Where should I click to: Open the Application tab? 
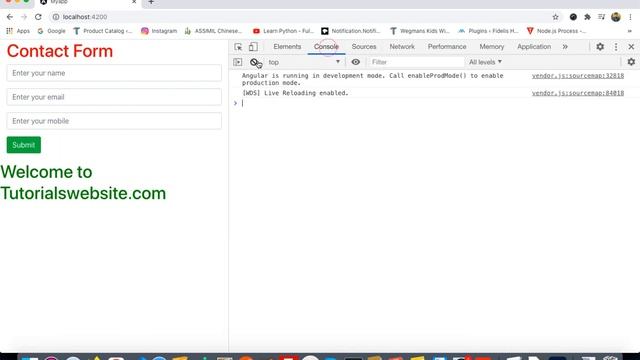[534, 47]
